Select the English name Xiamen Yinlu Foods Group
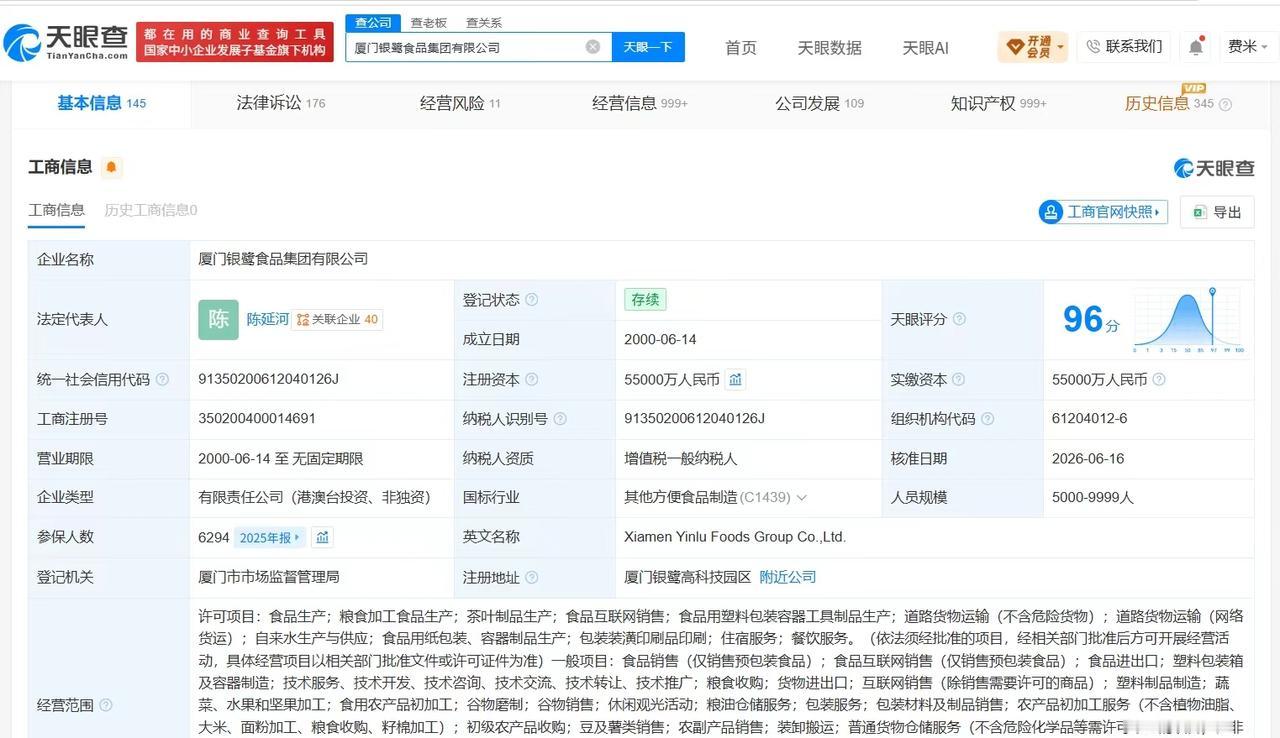1280x738 pixels. [735, 537]
